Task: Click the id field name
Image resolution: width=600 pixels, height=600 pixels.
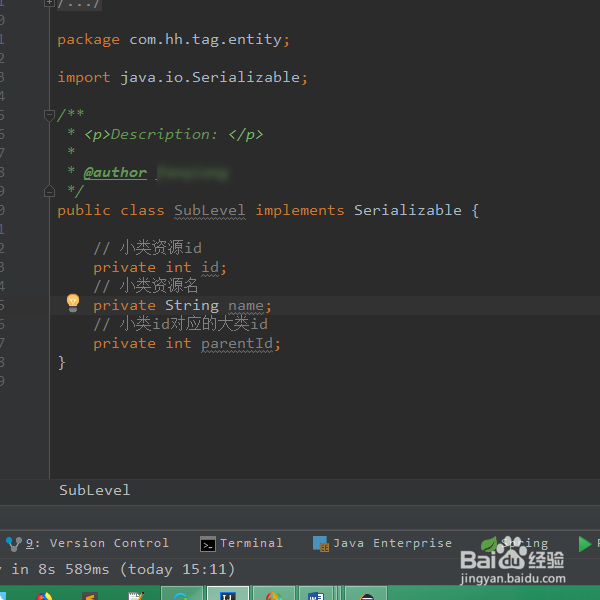Action: click(210, 267)
